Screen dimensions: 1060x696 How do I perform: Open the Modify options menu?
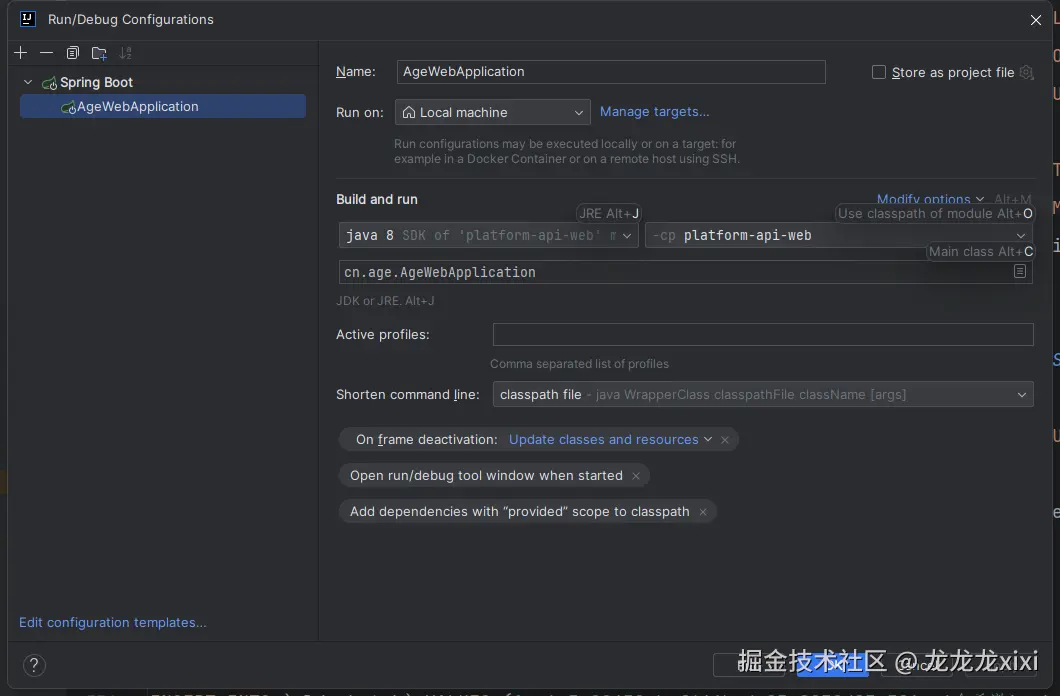pos(930,199)
